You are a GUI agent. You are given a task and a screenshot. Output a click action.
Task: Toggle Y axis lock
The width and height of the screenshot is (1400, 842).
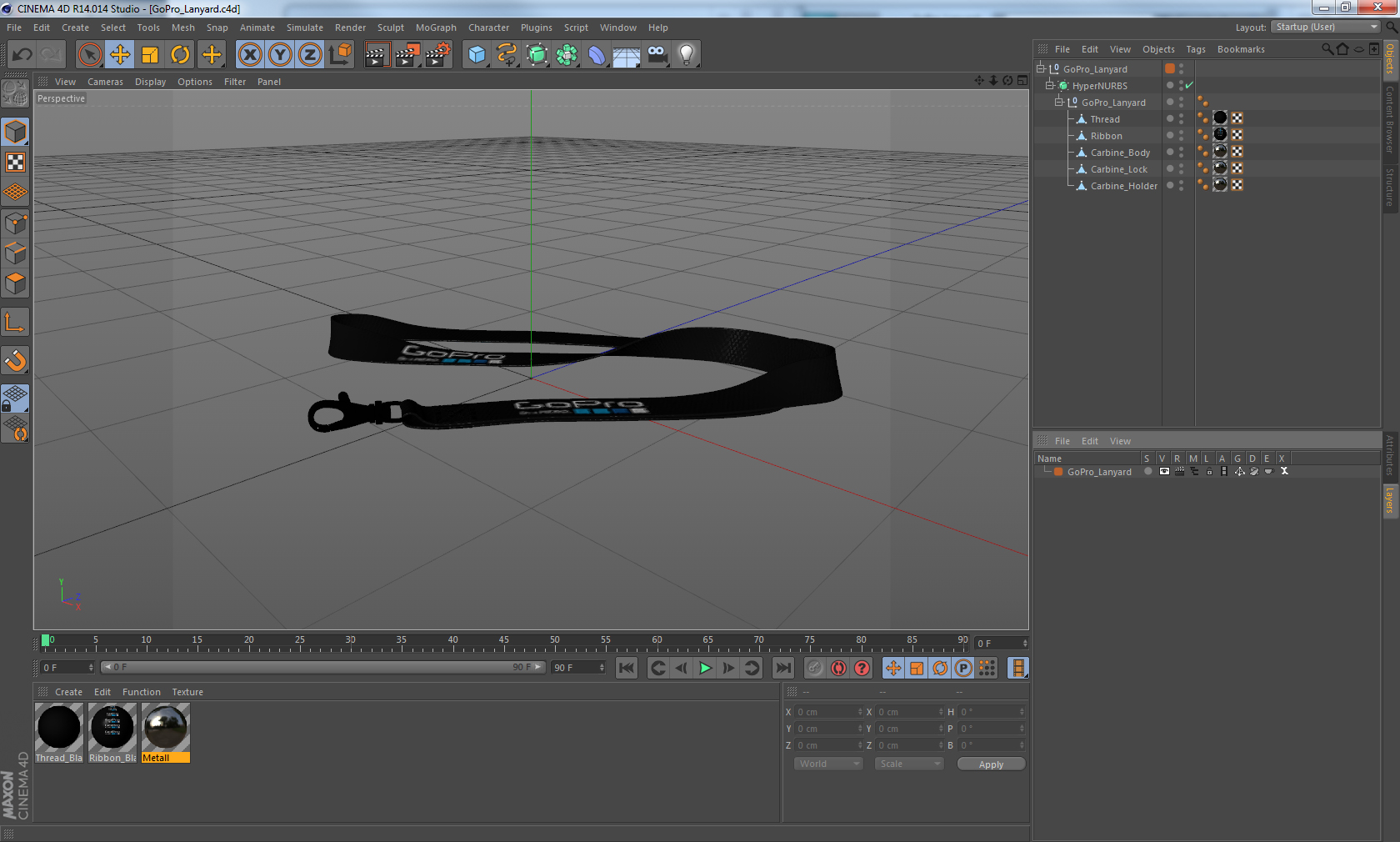(280, 55)
